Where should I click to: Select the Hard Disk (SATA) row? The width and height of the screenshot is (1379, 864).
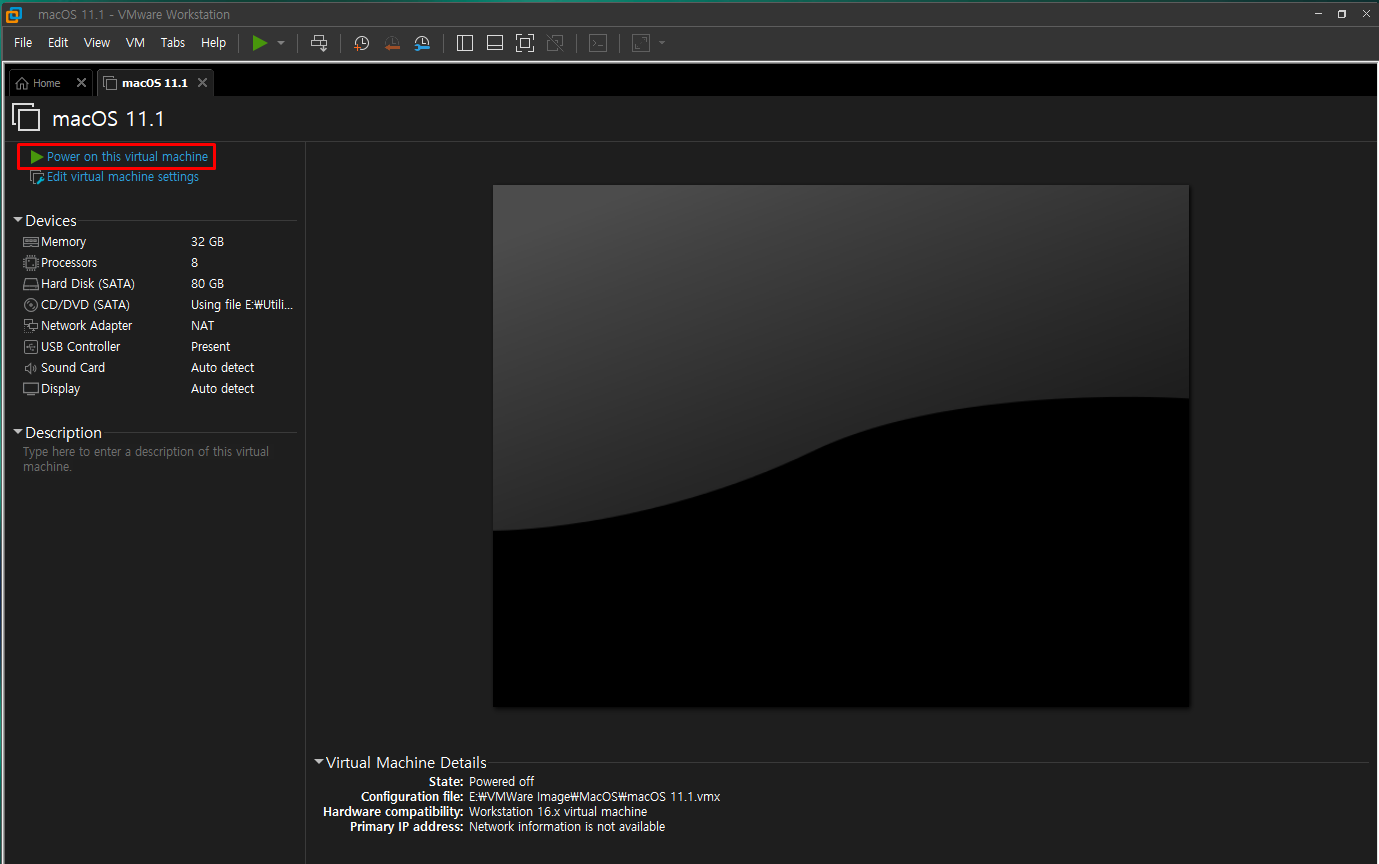[x=158, y=284]
